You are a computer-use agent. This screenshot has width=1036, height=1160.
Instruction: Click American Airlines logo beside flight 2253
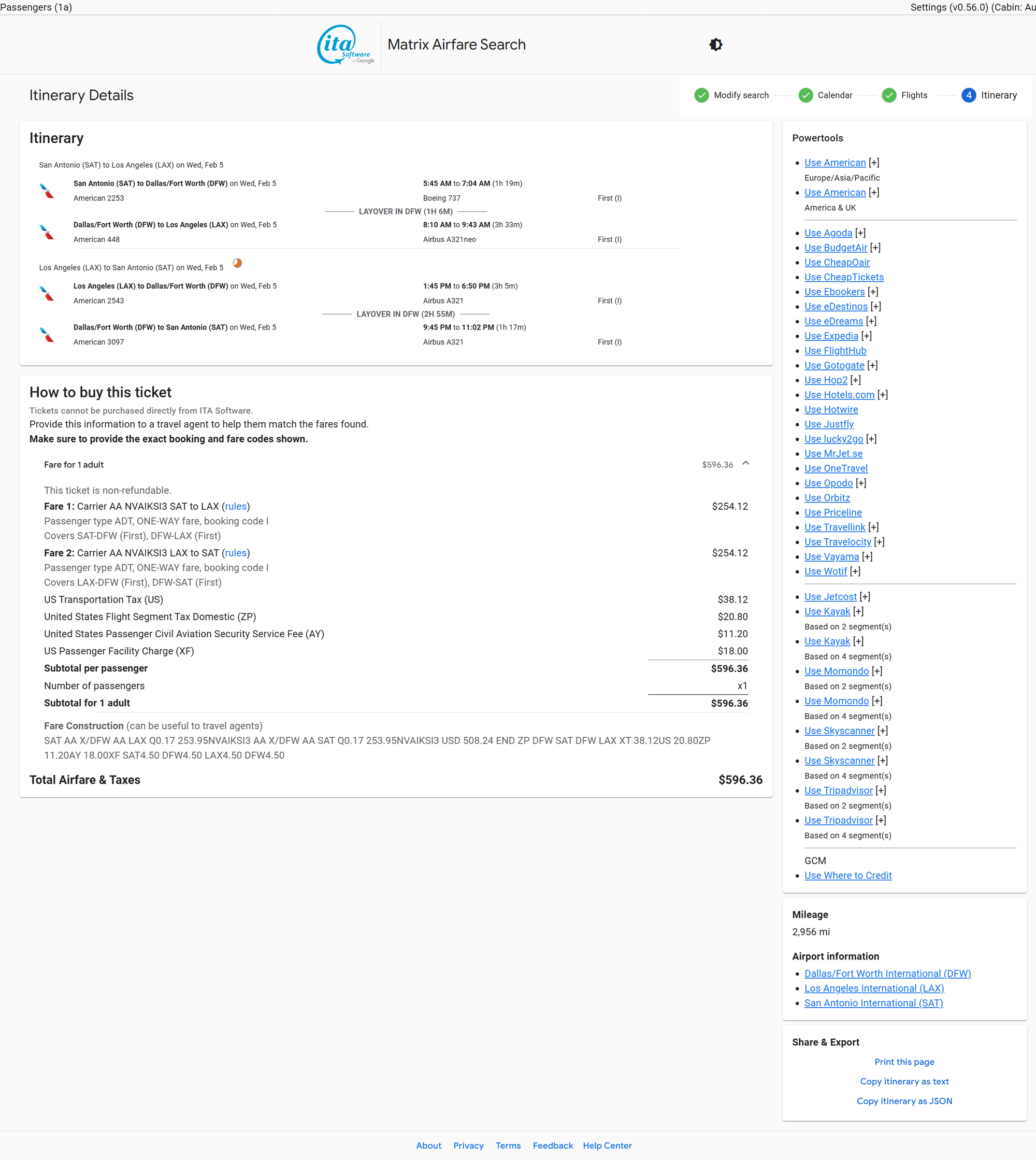click(47, 191)
